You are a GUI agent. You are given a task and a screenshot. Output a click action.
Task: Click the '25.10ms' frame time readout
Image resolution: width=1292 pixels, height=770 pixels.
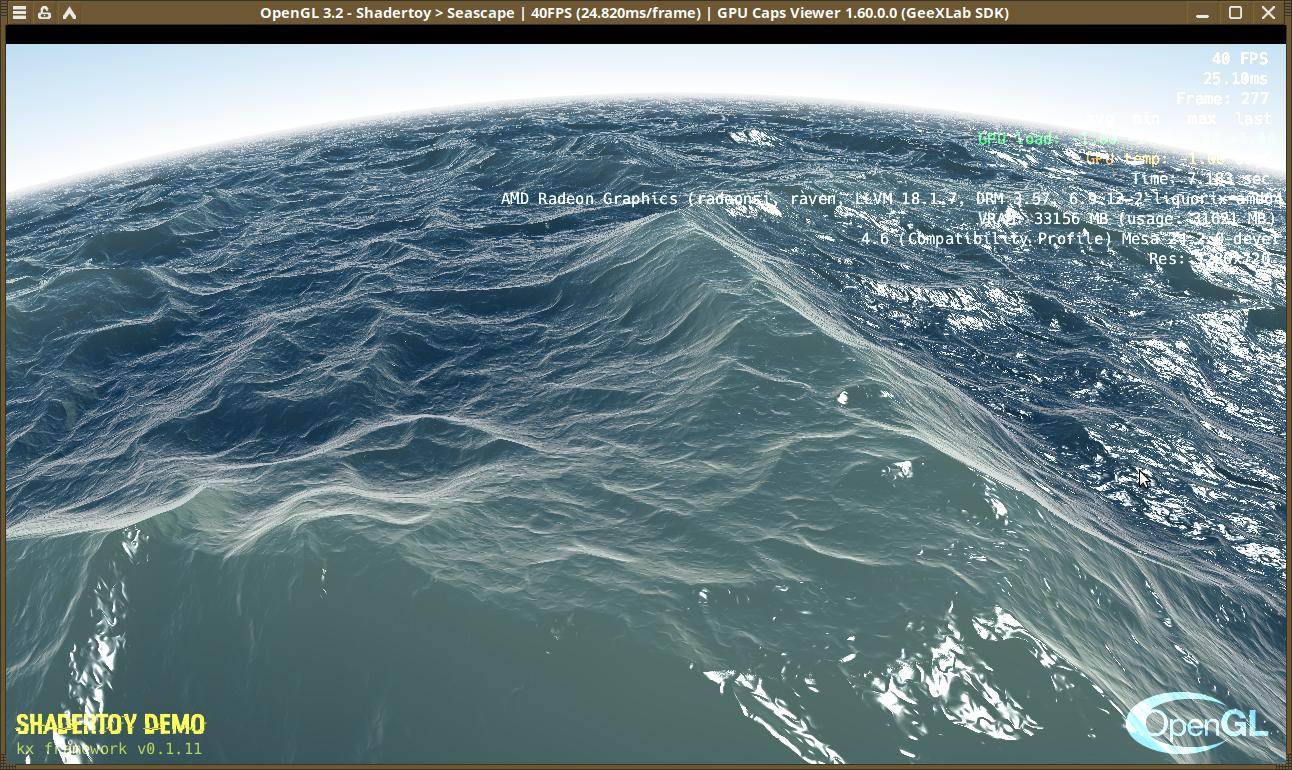tap(1236, 79)
